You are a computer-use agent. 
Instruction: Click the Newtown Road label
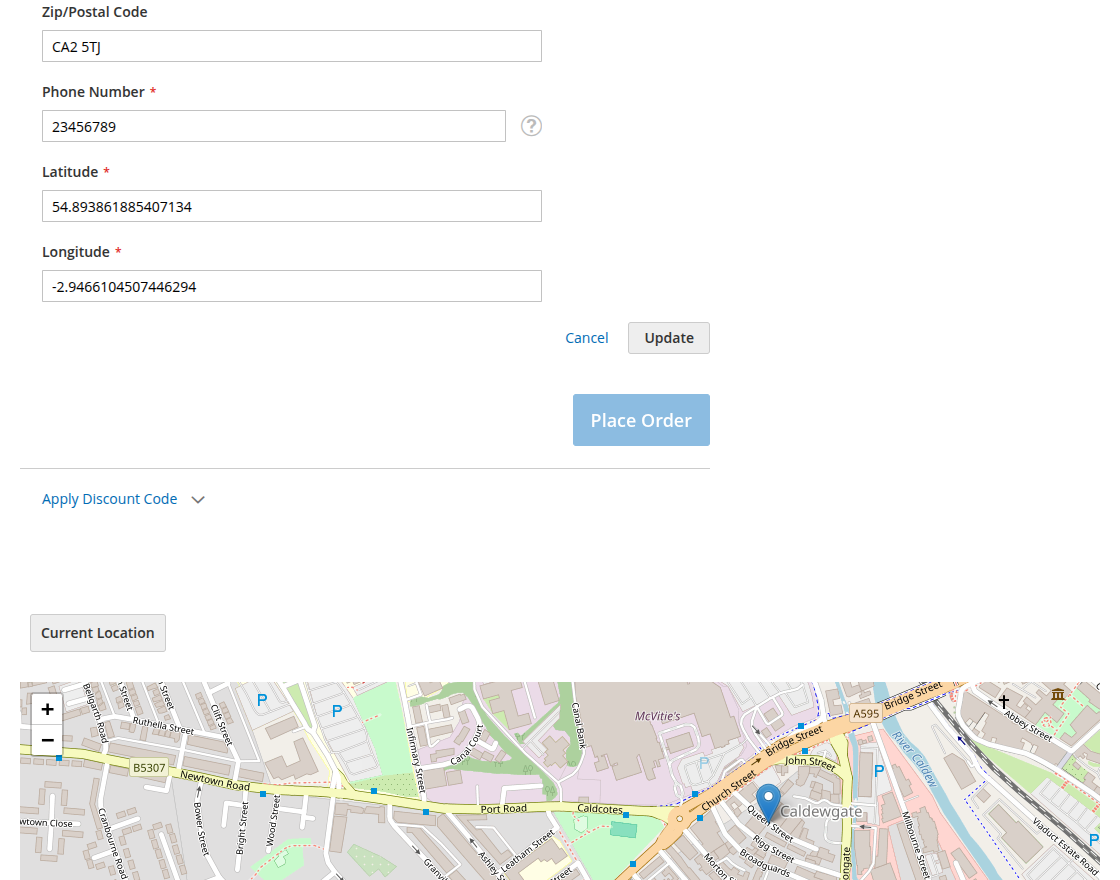click(x=215, y=781)
